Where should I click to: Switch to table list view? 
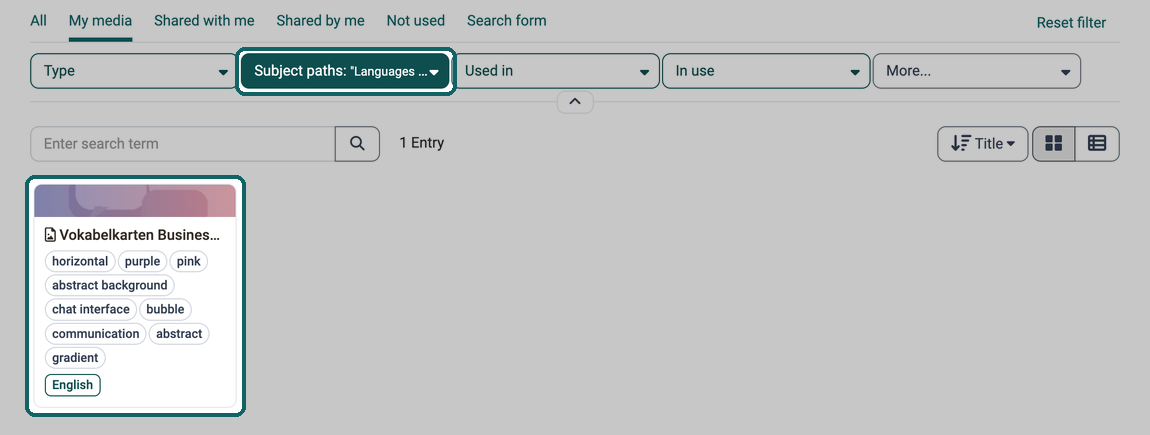pyautogui.click(x=1097, y=144)
